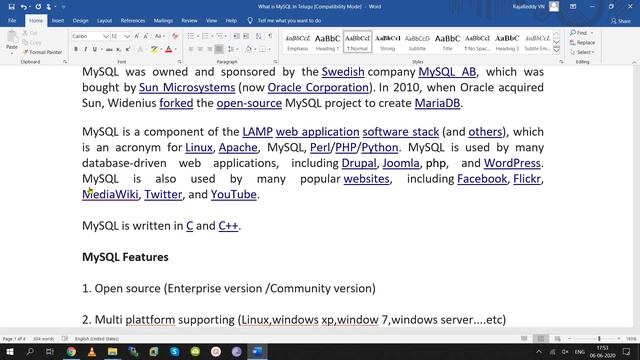Click the Decrease Indent icon
This screenshot has width=640, height=360.
236,36
